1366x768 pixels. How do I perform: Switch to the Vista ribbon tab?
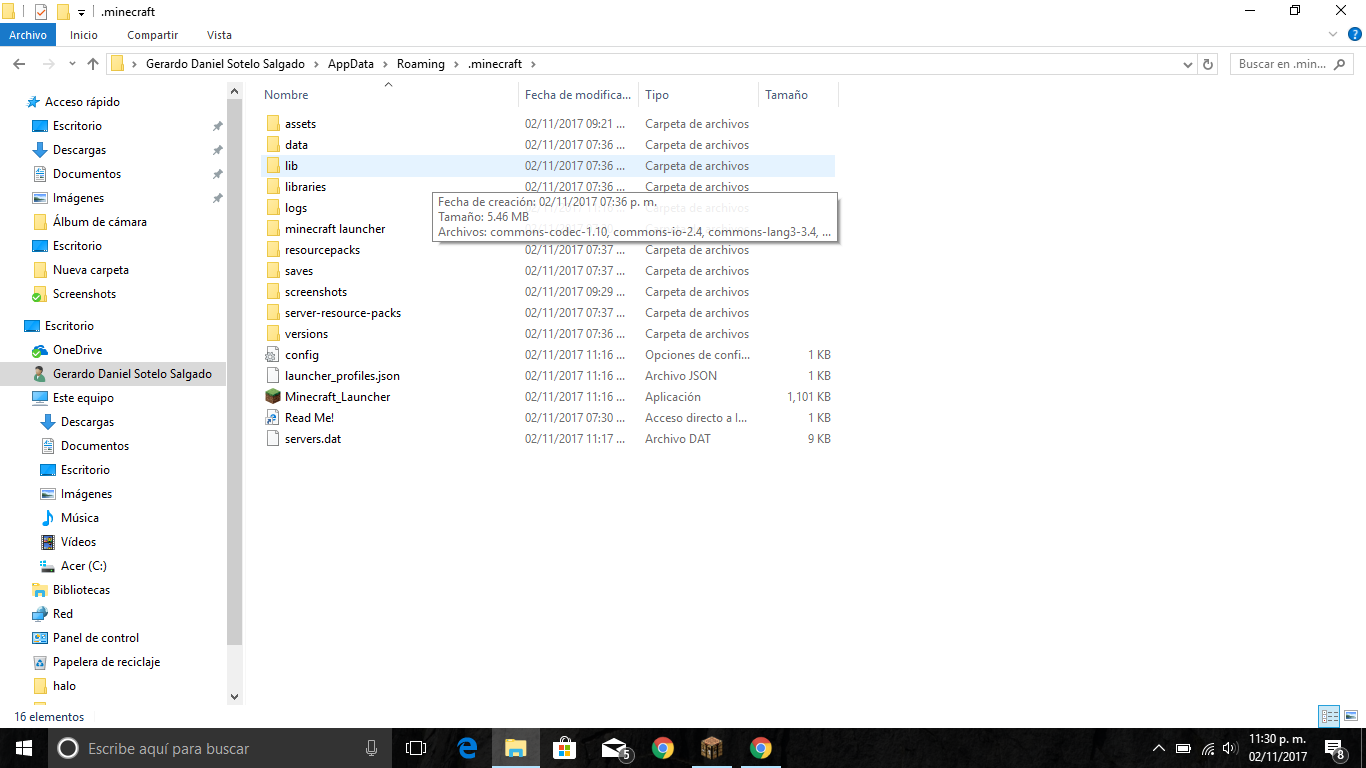click(x=219, y=35)
